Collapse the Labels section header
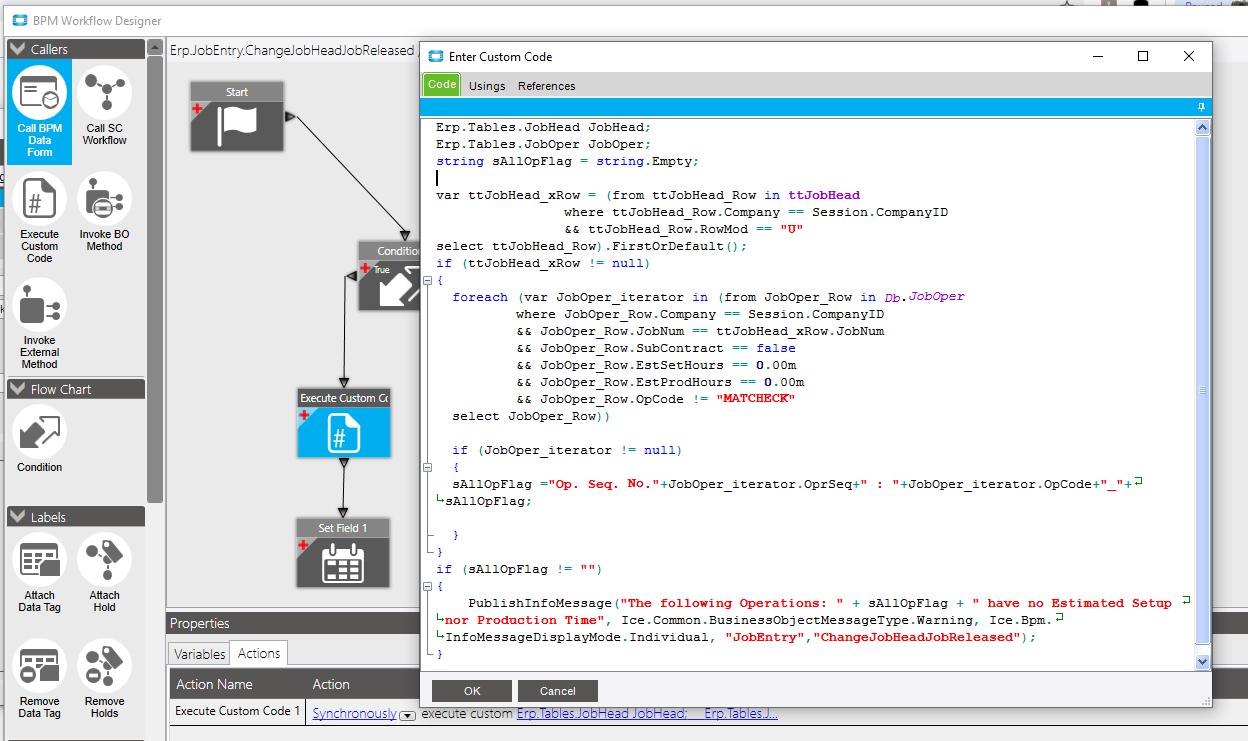1248x741 pixels. click(x=17, y=517)
